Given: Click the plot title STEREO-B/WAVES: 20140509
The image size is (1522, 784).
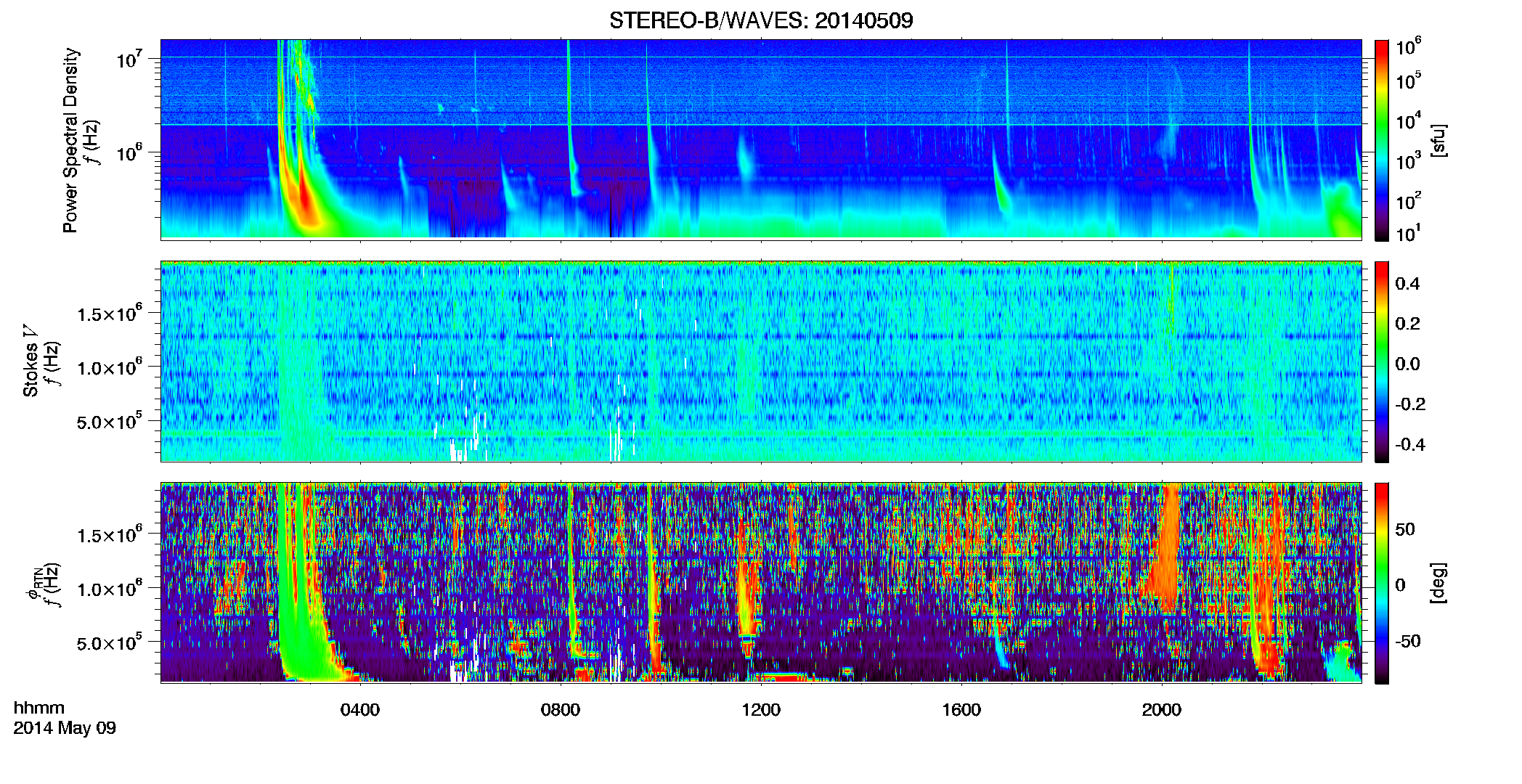Looking at the screenshot, I should [x=761, y=20].
